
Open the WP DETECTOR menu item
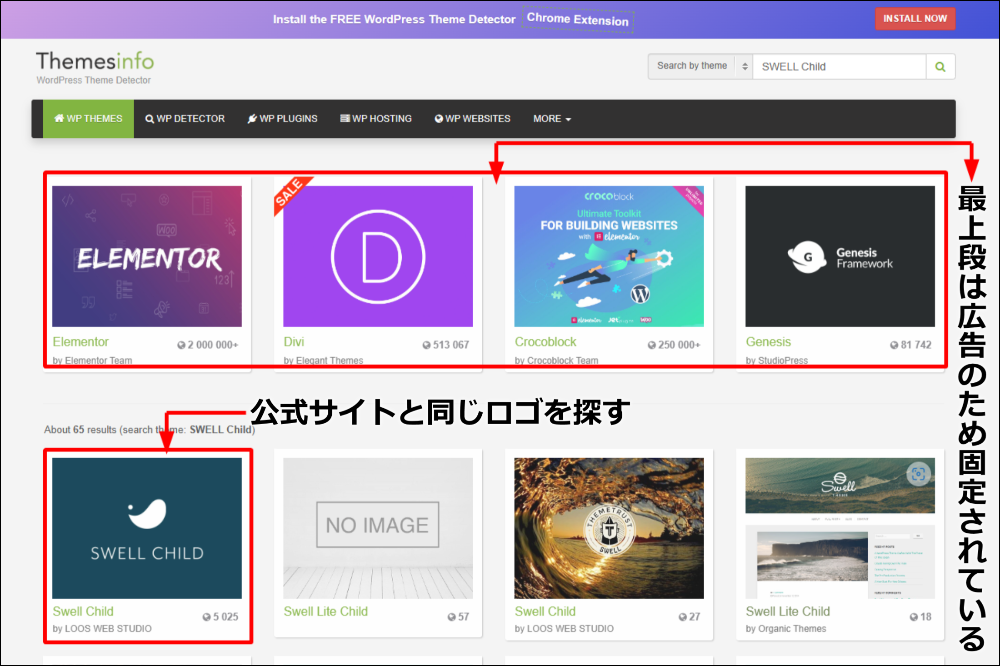click(x=185, y=119)
